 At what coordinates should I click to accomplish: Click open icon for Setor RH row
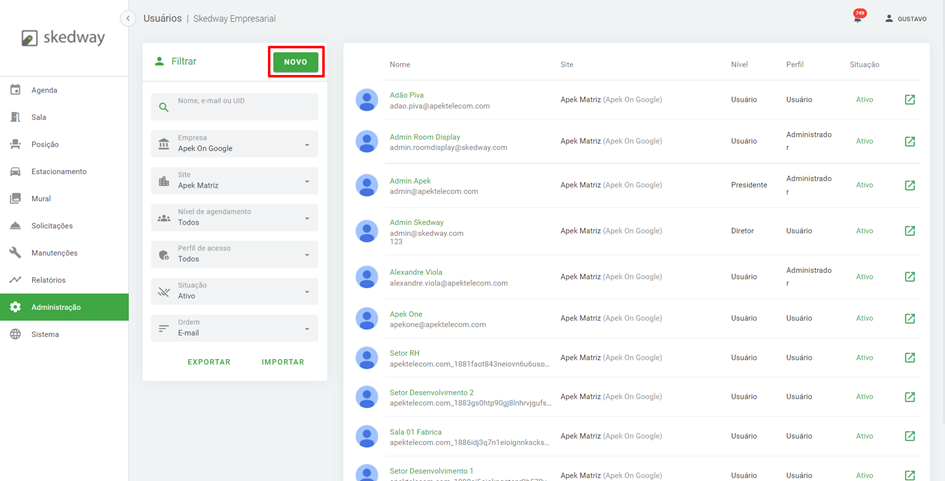coord(909,358)
